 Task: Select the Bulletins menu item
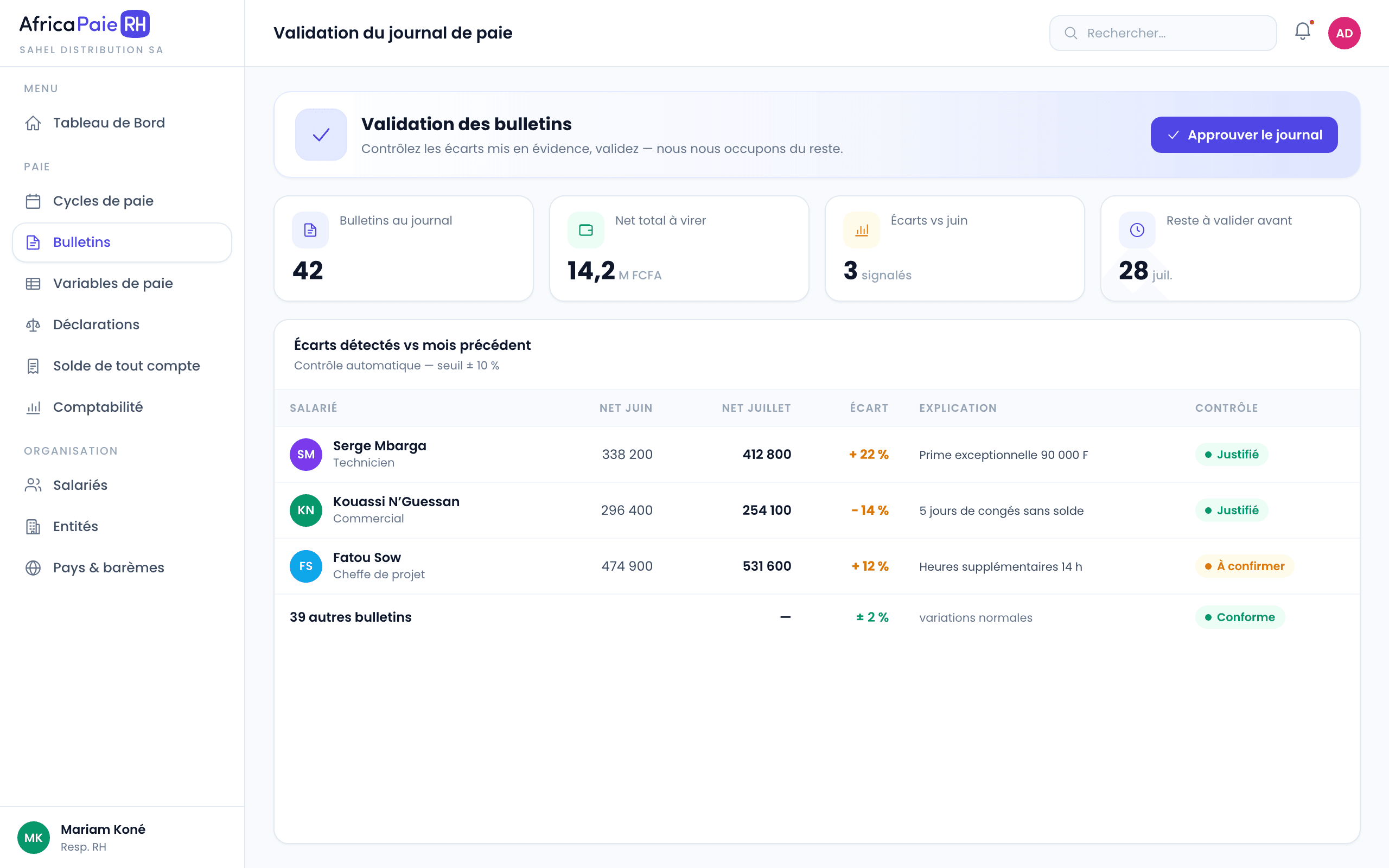tap(122, 242)
